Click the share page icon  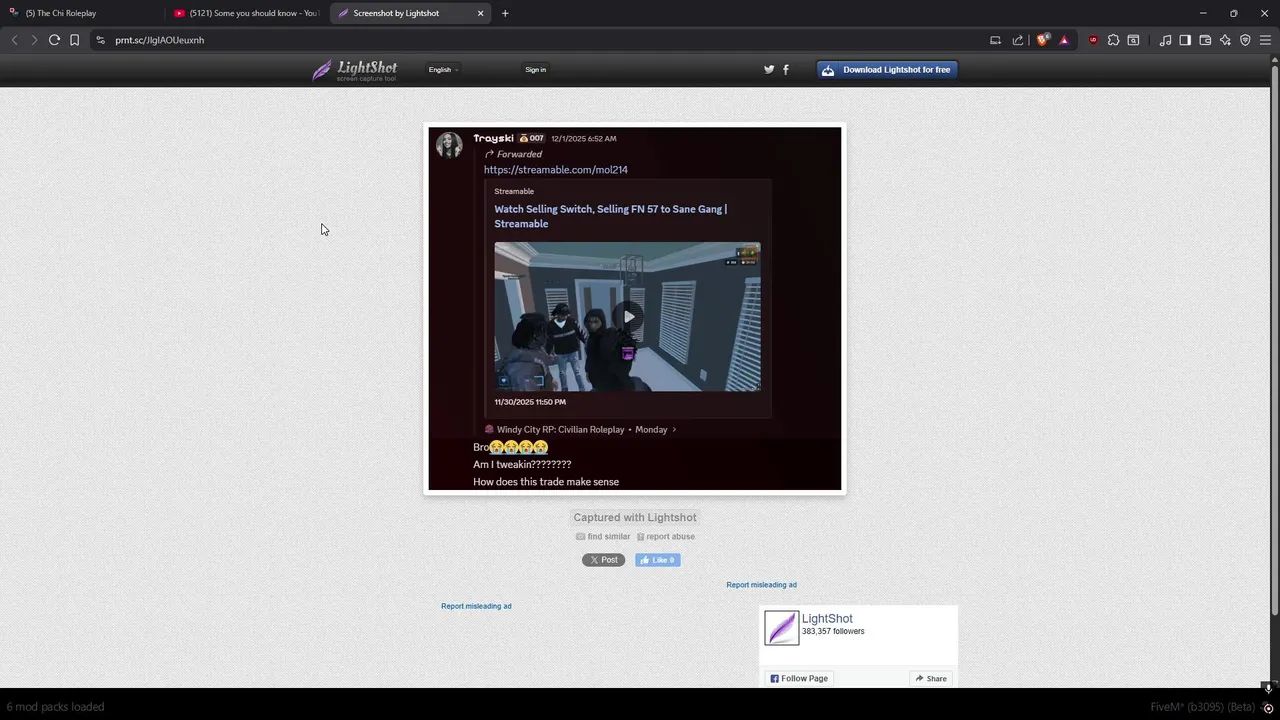point(1018,40)
